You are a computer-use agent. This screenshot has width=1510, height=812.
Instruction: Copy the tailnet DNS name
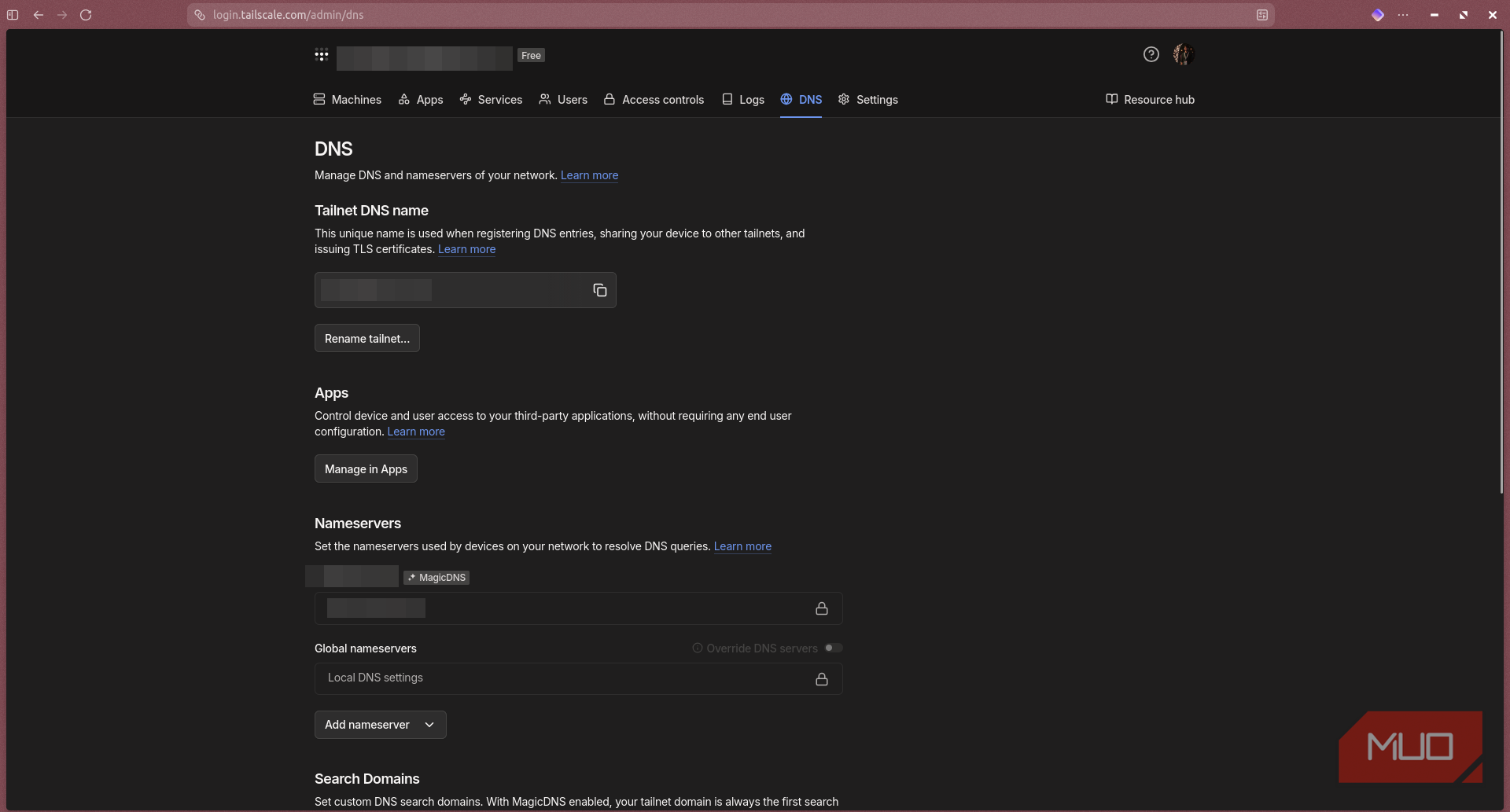coord(600,290)
